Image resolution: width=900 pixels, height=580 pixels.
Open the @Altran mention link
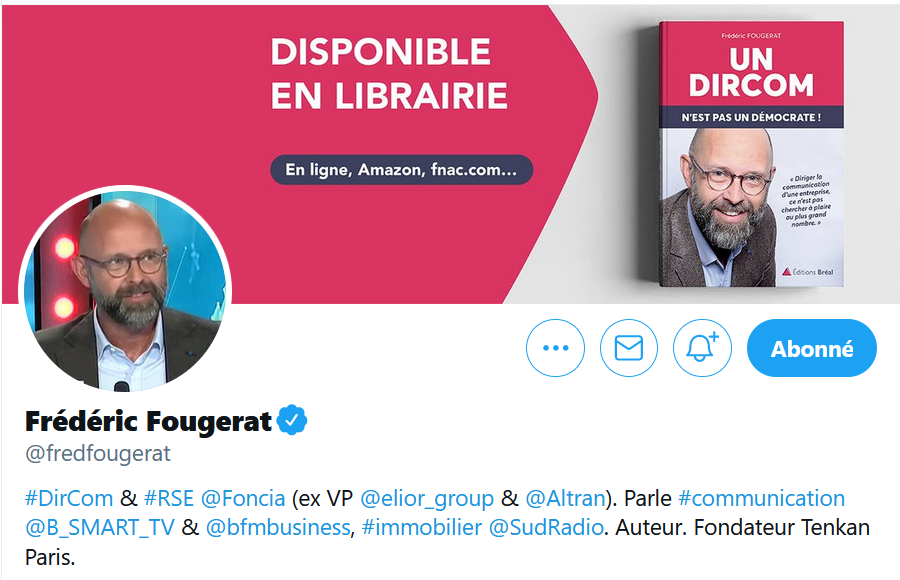(565, 498)
